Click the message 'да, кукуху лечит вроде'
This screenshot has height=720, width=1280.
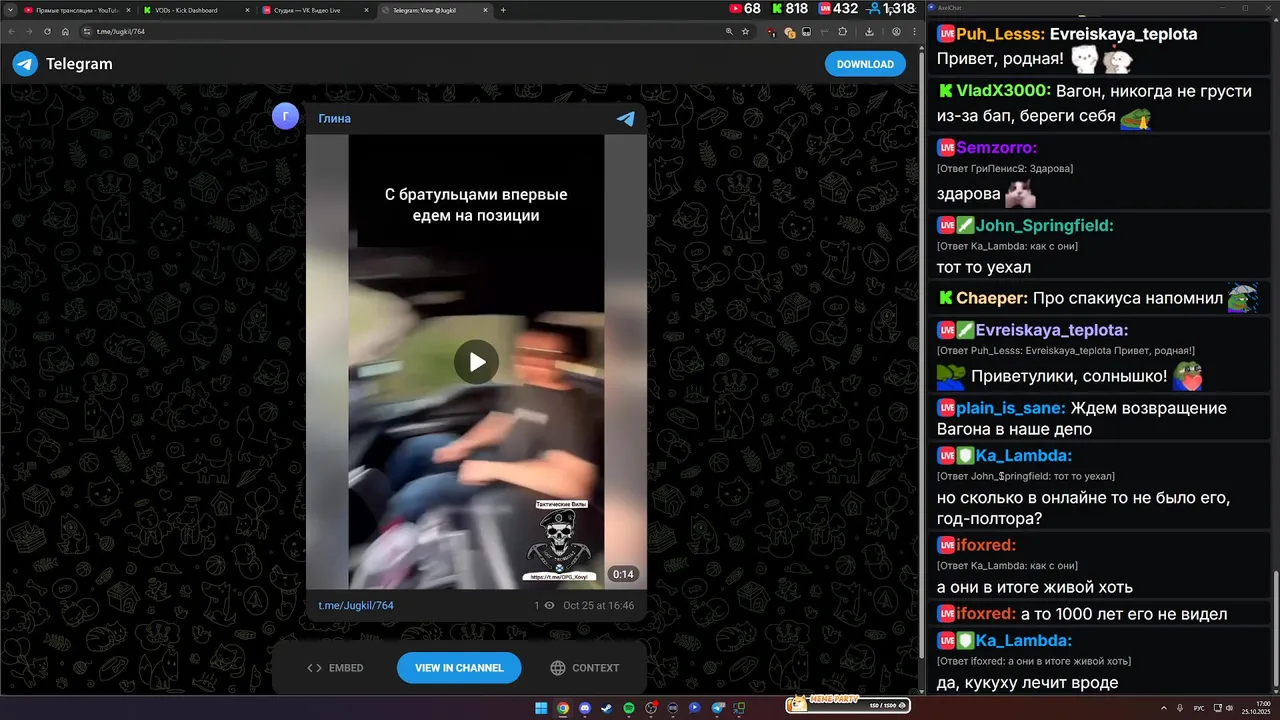click(x=1027, y=683)
